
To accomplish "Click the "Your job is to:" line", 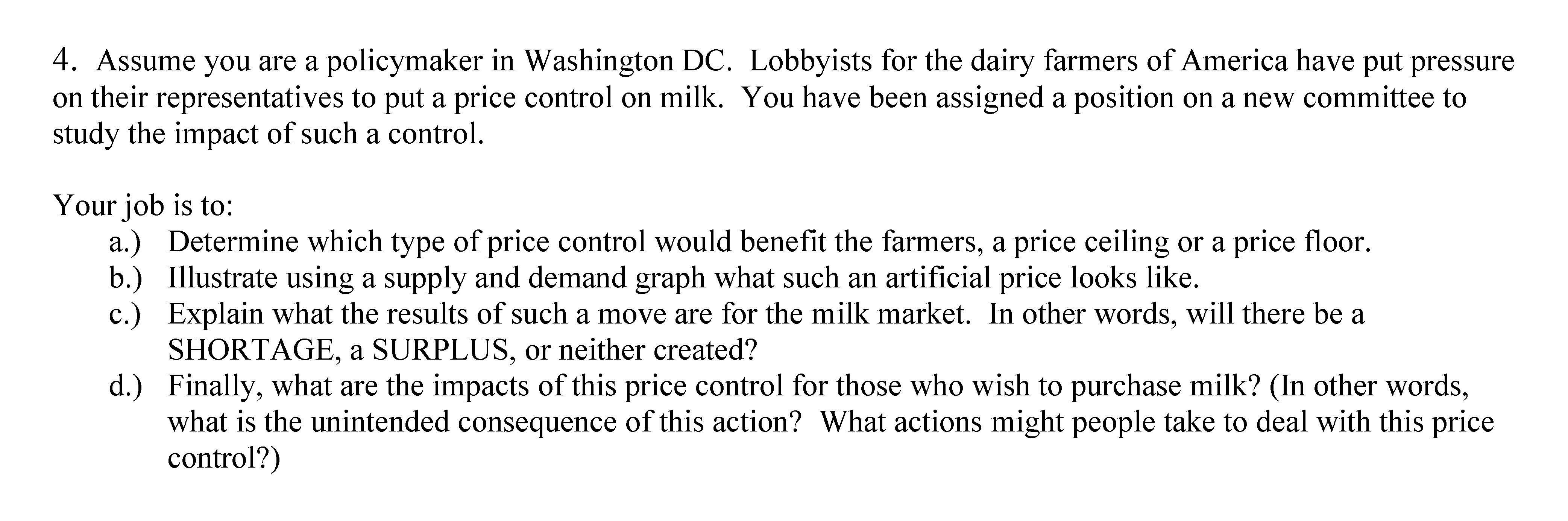I will click(x=144, y=206).
